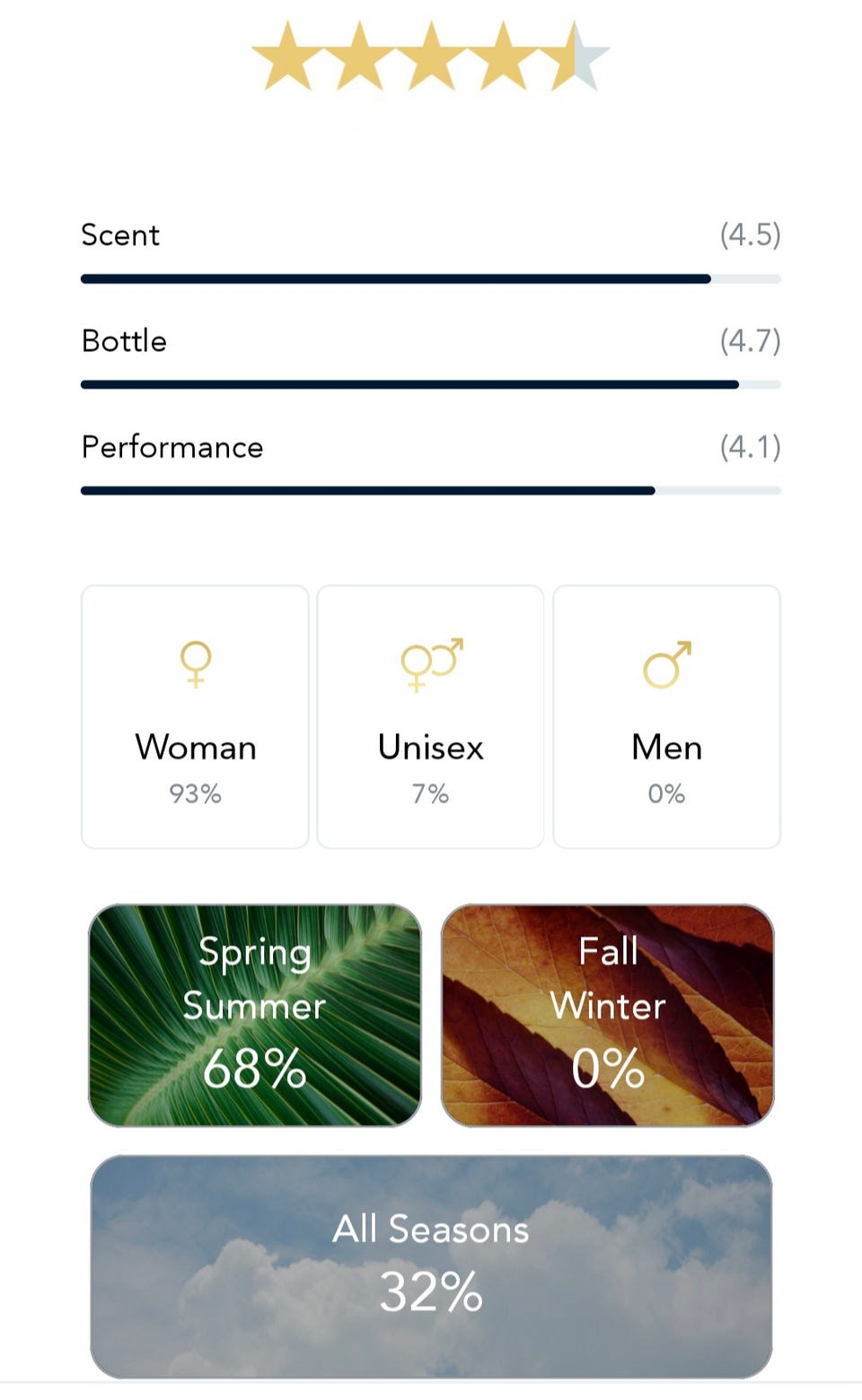Click the half-filled fifth star

(x=576, y=57)
